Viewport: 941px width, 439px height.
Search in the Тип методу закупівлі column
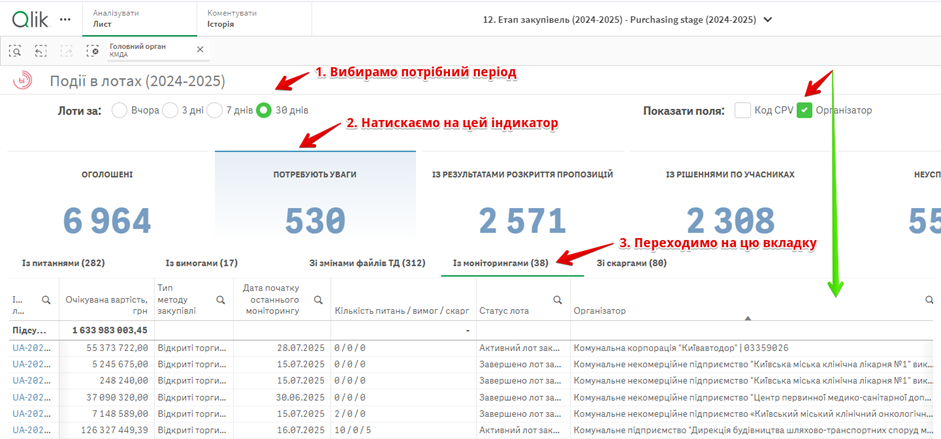(221, 299)
